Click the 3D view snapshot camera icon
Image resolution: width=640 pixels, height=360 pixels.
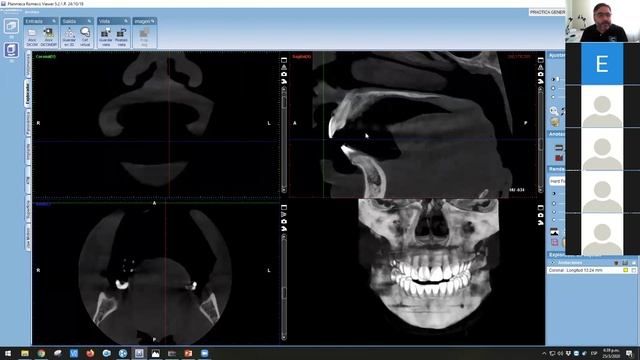(x=540, y=215)
